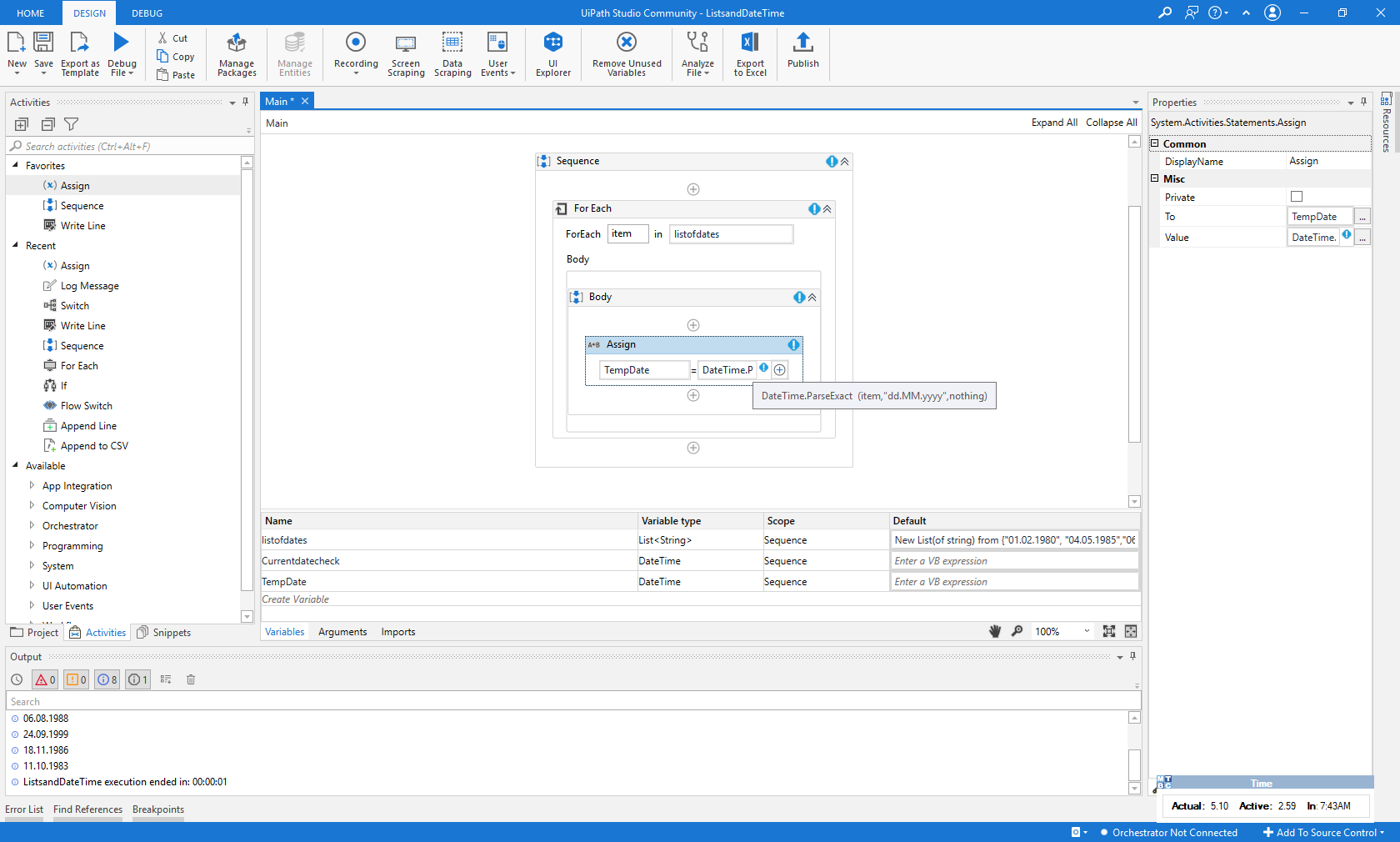
Task: Open the Arguments tab
Action: pos(342,632)
